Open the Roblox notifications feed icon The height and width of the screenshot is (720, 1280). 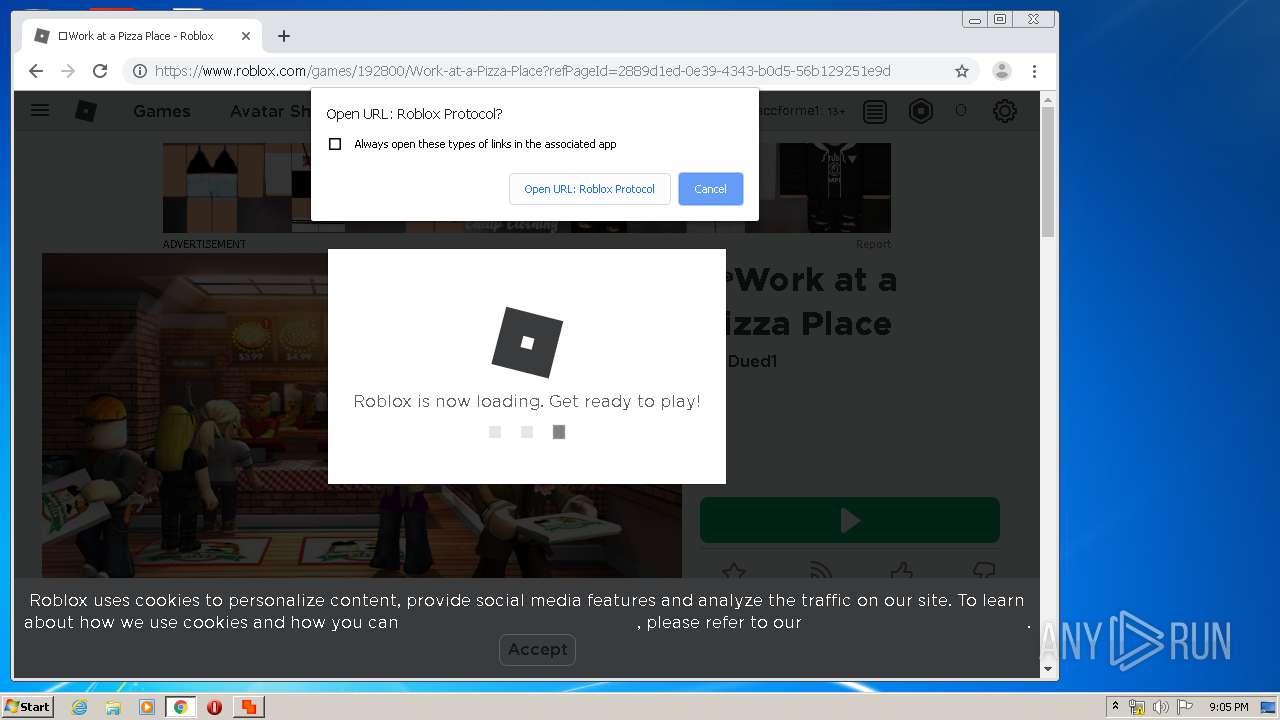pyautogui.click(x=875, y=111)
